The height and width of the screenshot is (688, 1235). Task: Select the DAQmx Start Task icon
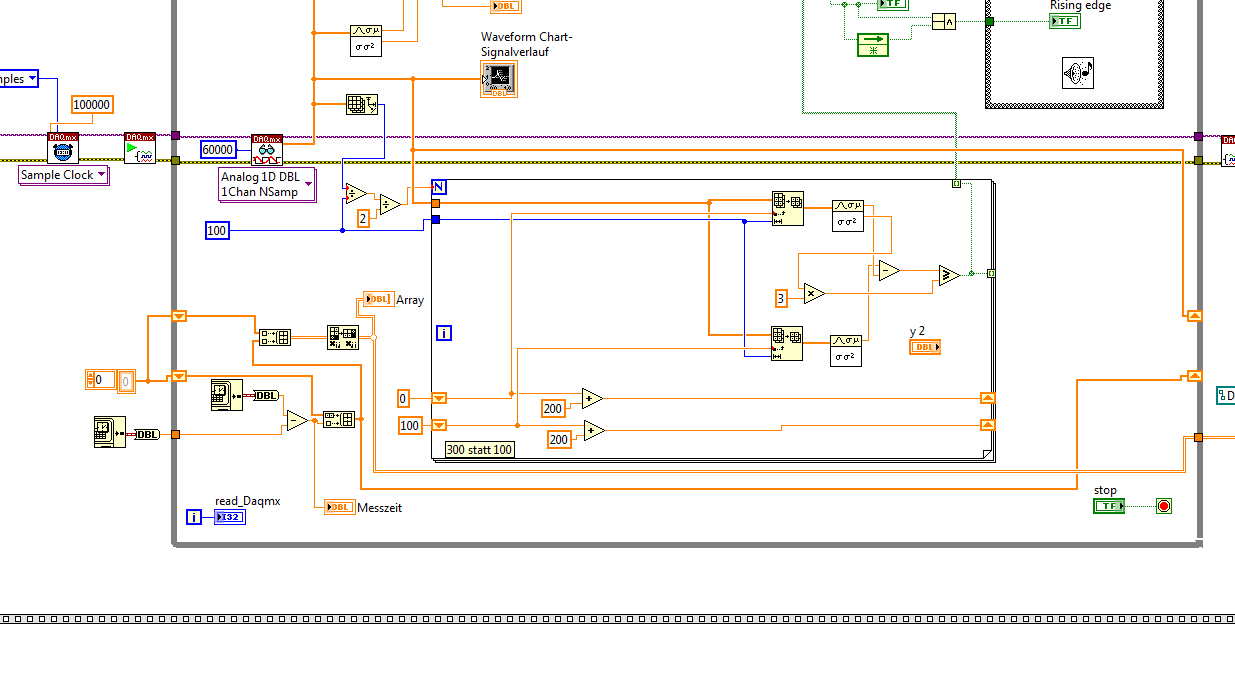[140, 148]
